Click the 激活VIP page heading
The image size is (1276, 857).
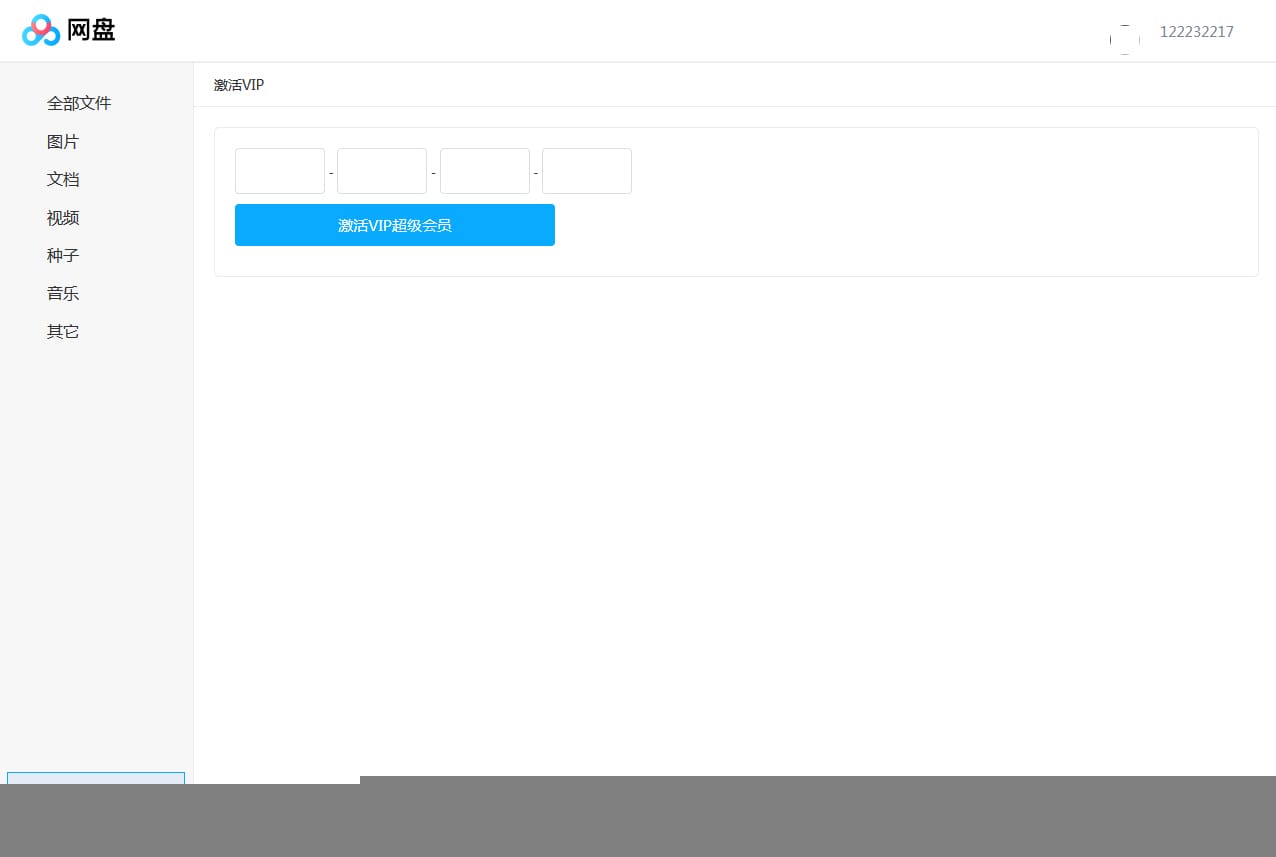pyautogui.click(x=239, y=85)
